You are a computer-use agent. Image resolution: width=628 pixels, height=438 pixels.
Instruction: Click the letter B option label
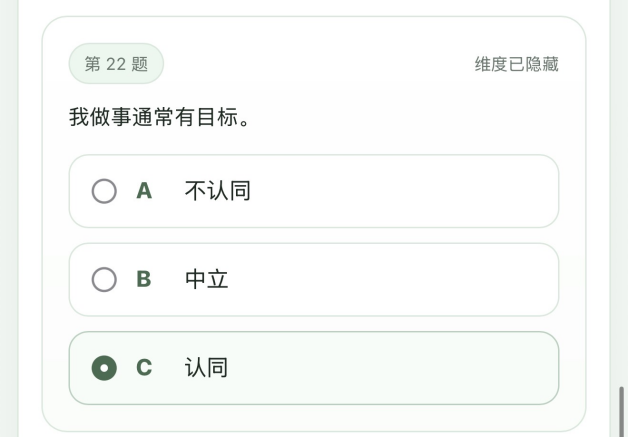(144, 279)
